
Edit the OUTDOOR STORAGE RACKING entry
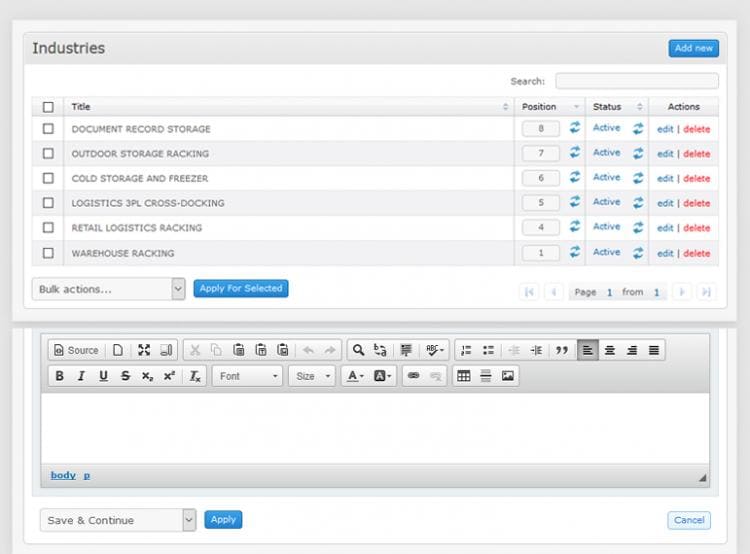pyautogui.click(x=665, y=154)
